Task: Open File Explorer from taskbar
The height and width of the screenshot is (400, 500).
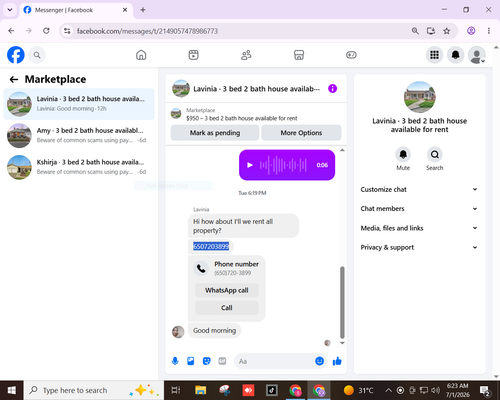Action: point(201,390)
